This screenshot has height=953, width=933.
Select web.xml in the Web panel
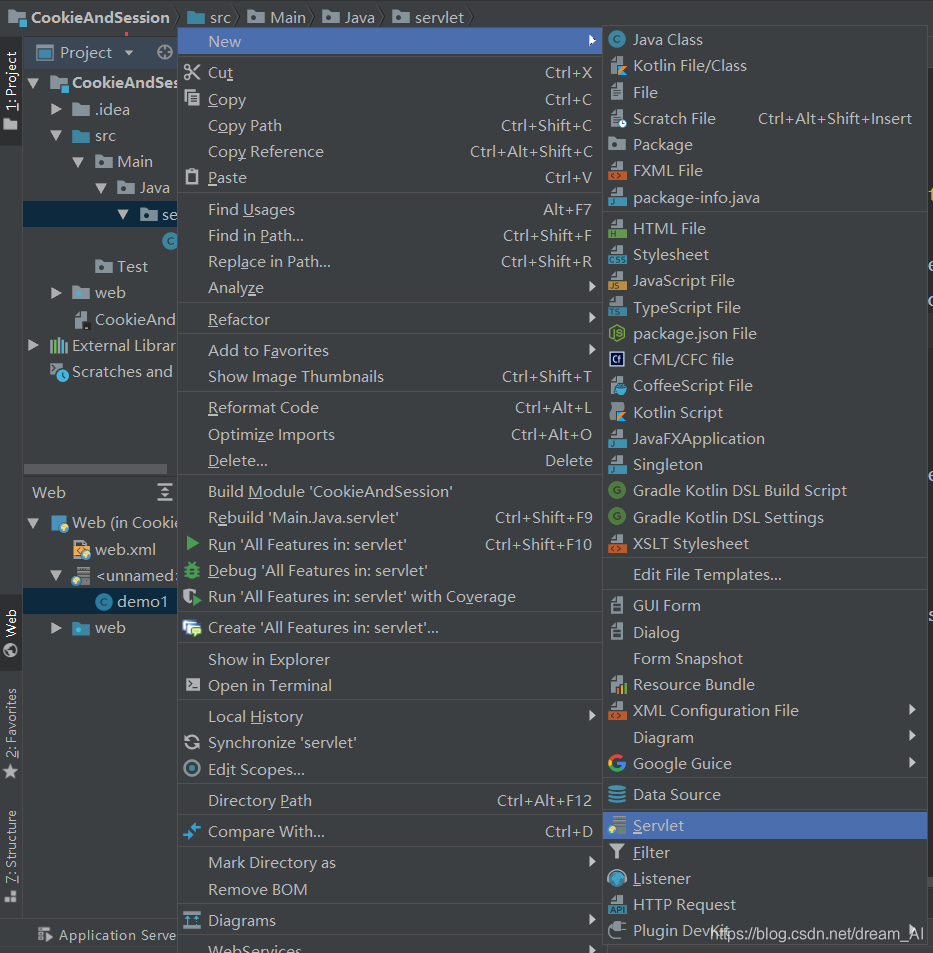pyautogui.click(x=114, y=549)
